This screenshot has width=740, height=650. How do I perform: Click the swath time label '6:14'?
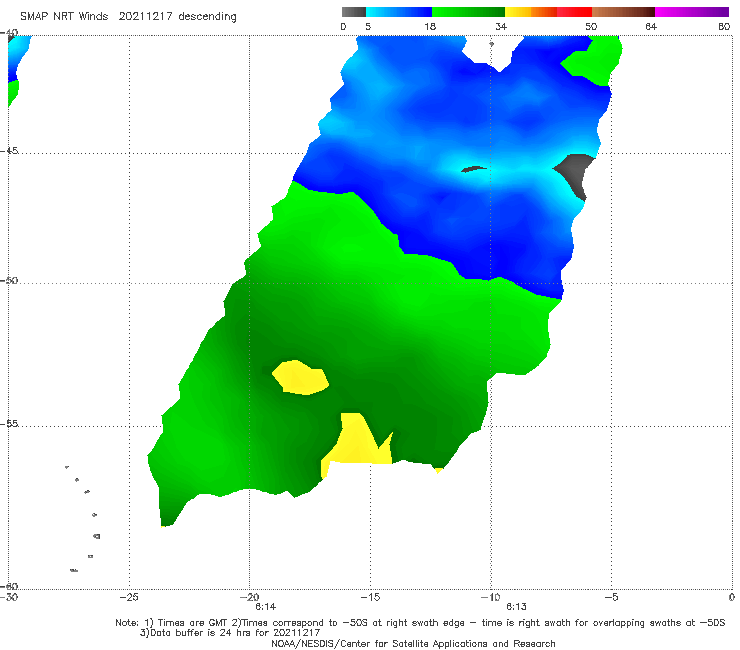pos(266,607)
